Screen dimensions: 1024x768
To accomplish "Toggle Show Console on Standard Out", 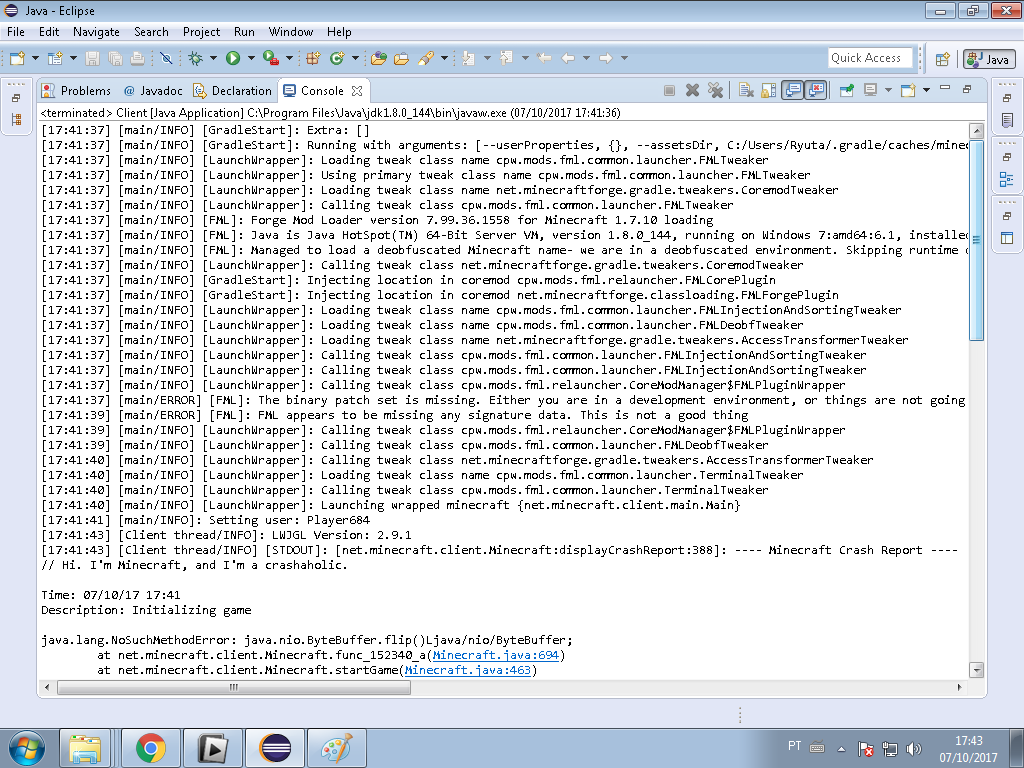I will pyautogui.click(x=792, y=90).
